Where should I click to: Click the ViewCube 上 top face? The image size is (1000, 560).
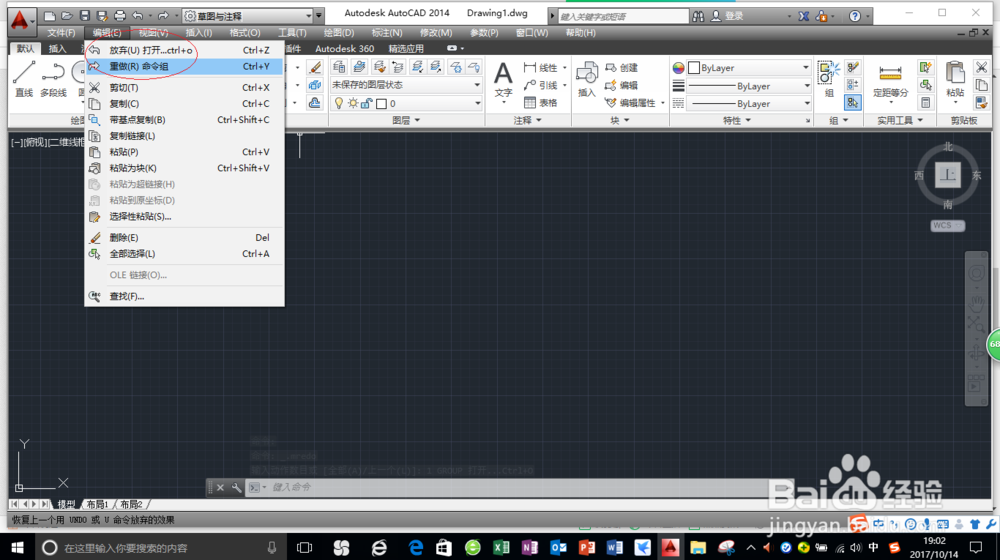pyautogui.click(x=948, y=174)
